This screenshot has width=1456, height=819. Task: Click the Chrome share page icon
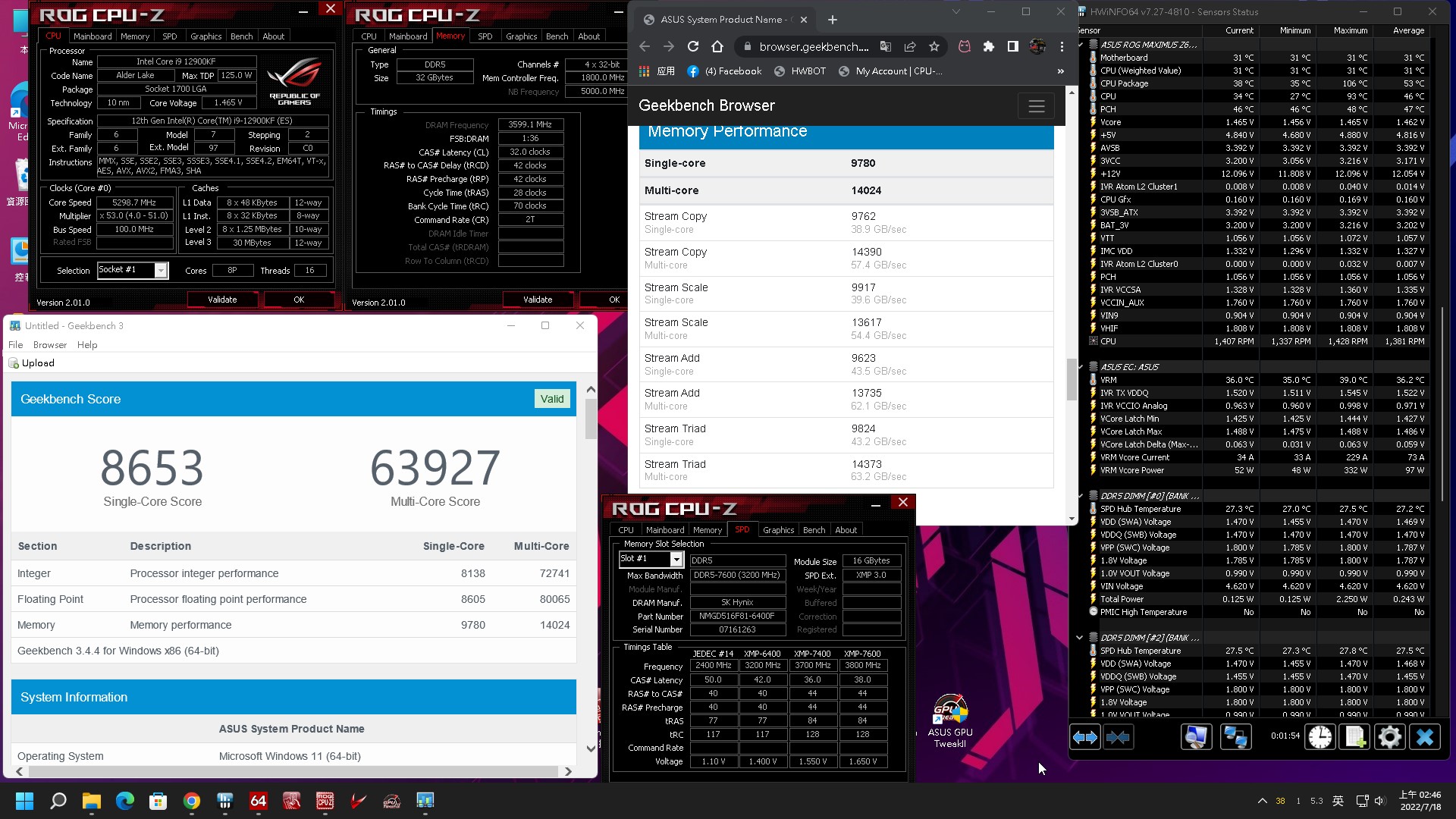[x=910, y=46]
